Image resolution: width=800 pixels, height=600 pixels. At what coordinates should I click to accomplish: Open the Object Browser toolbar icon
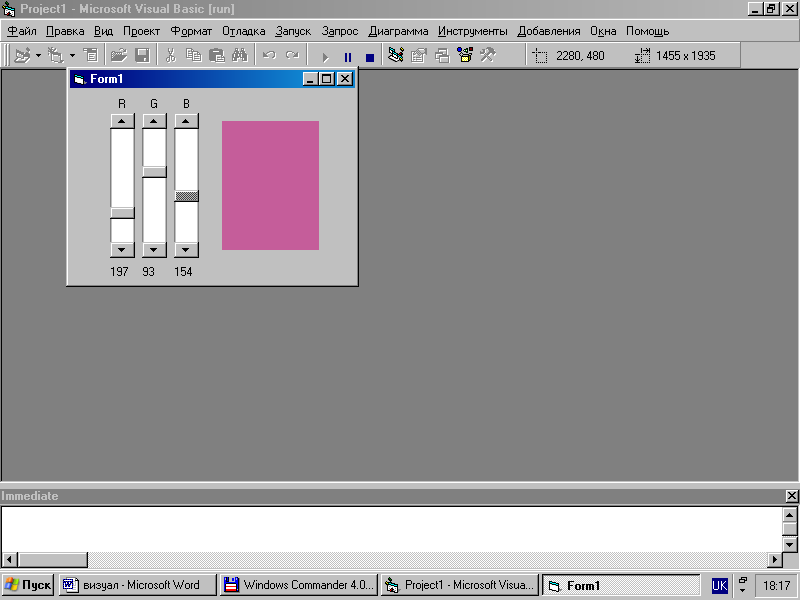click(x=465, y=55)
